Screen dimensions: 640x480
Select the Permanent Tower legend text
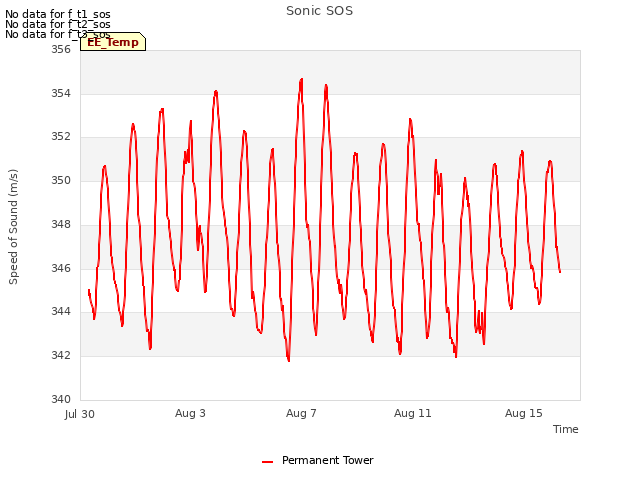327,460
